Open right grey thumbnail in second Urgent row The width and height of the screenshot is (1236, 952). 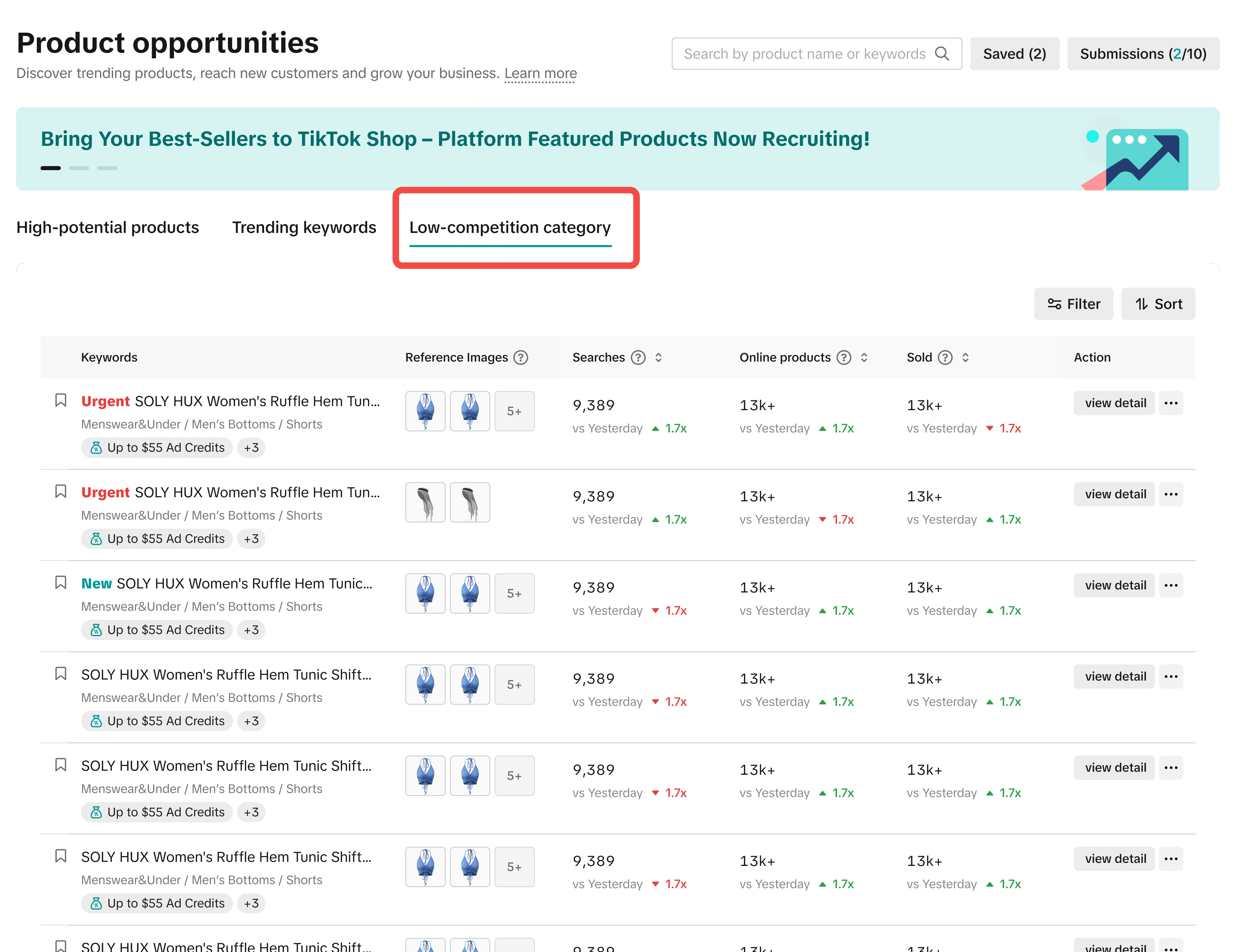(x=470, y=502)
